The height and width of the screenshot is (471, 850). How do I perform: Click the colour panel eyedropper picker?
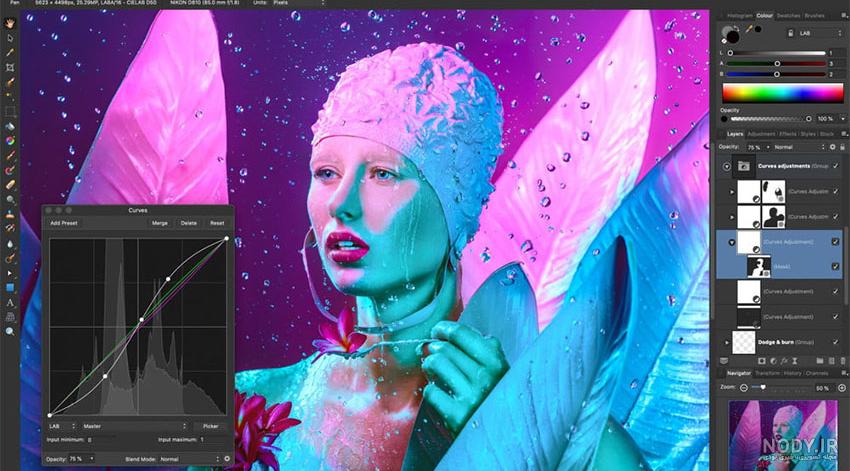coord(749,29)
